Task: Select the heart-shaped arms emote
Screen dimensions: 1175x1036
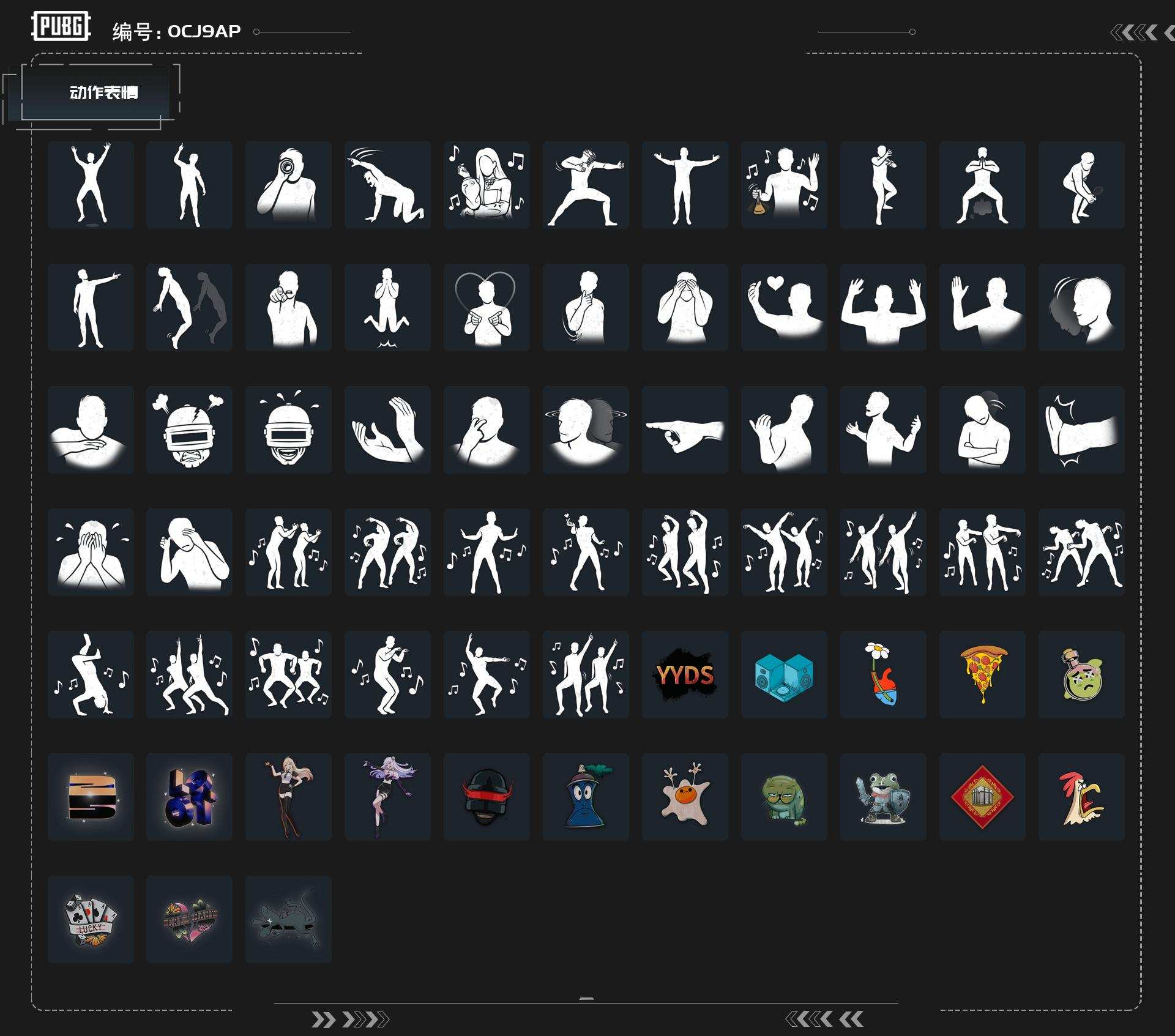Action: tap(487, 307)
